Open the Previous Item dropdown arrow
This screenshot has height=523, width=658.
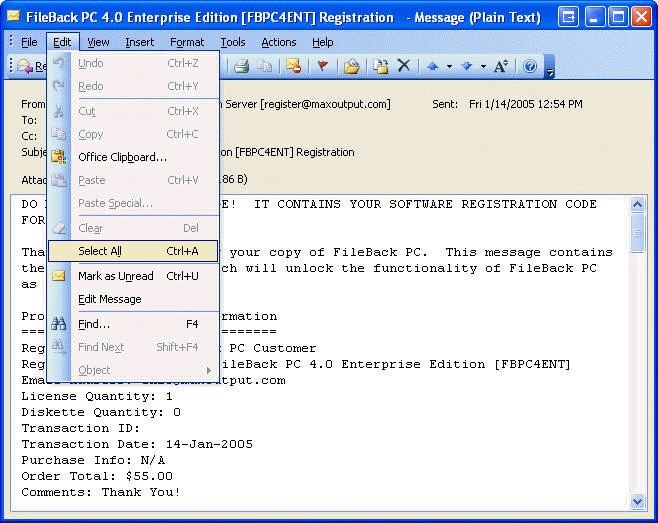tap(449, 66)
